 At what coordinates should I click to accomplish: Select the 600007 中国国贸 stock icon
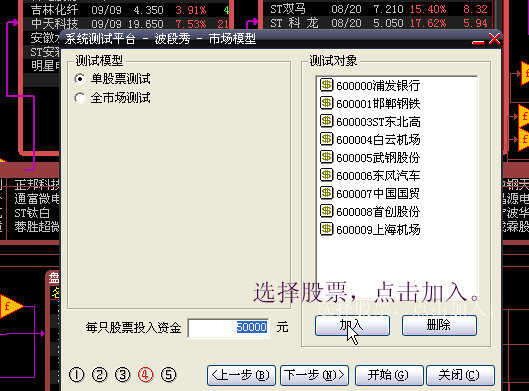326,193
